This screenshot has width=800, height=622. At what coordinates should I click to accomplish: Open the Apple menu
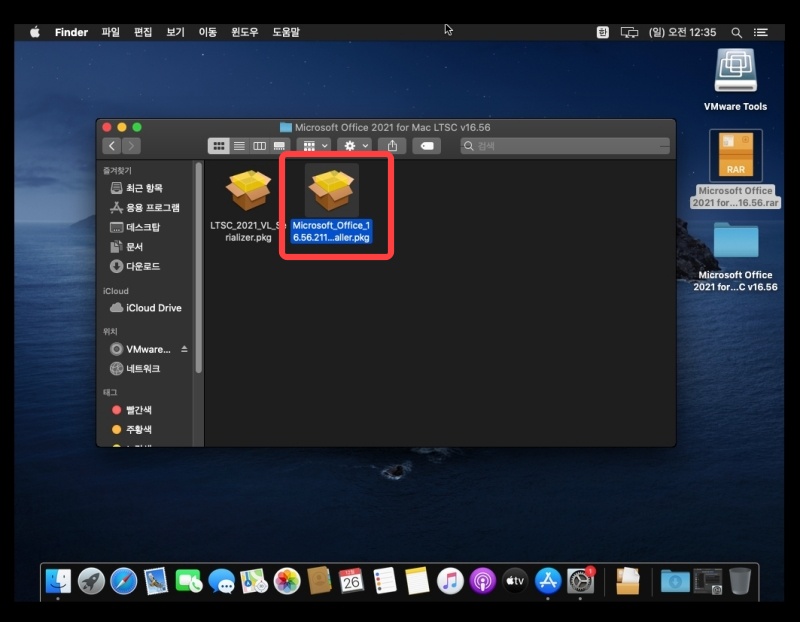(x=35, y=32)
